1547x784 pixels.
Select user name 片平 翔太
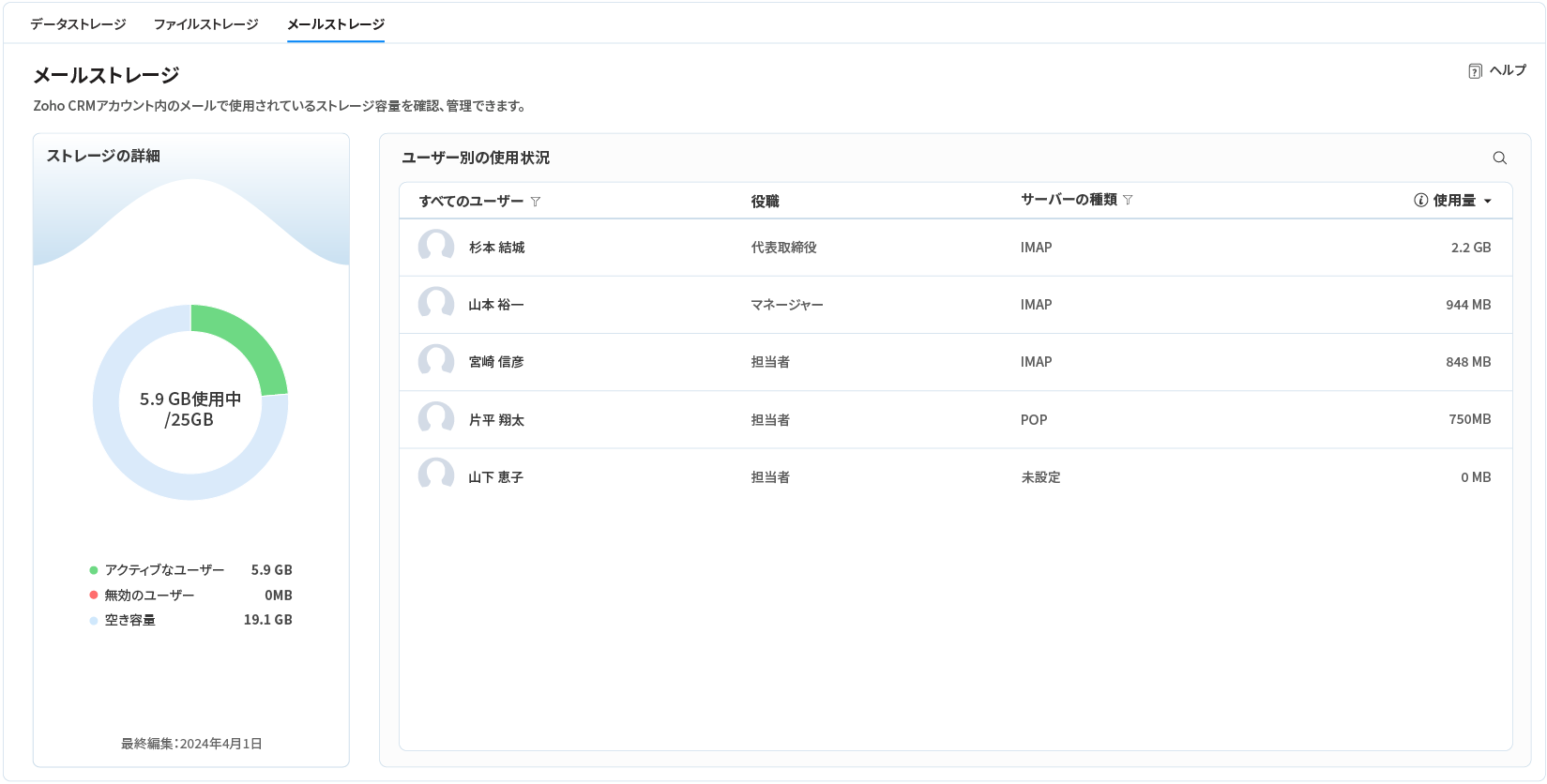coord(496,420)
